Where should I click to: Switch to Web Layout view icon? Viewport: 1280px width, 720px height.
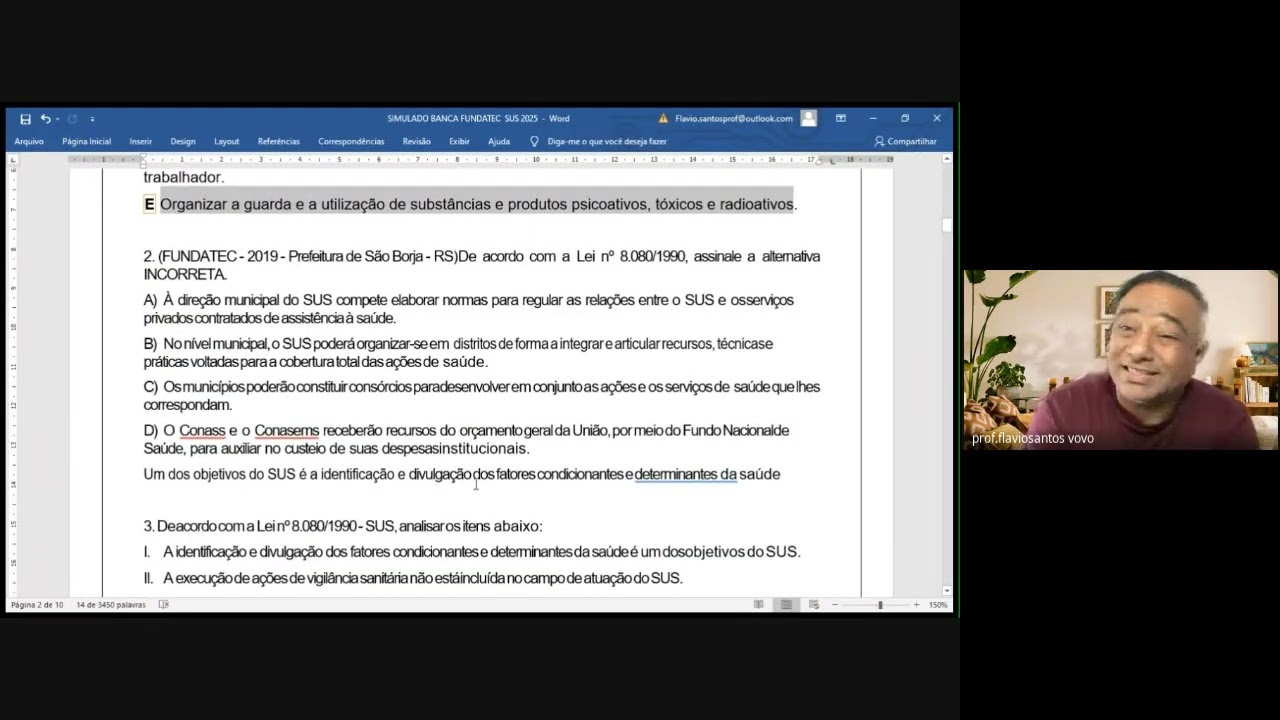(813, 605)
